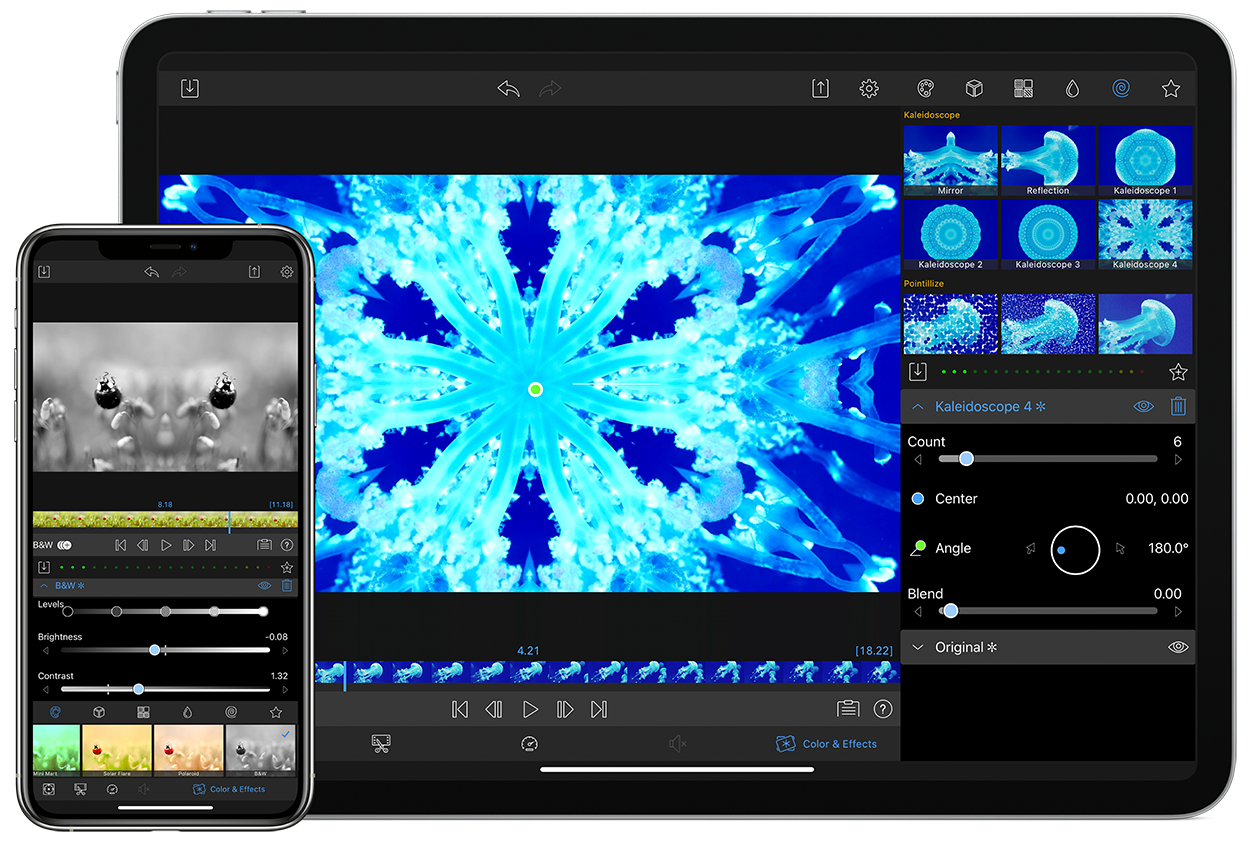The width and height of the screenshot is (1251, 852).
Task: Toggle B&W effect visibility on iPhone
Action: 264,586
